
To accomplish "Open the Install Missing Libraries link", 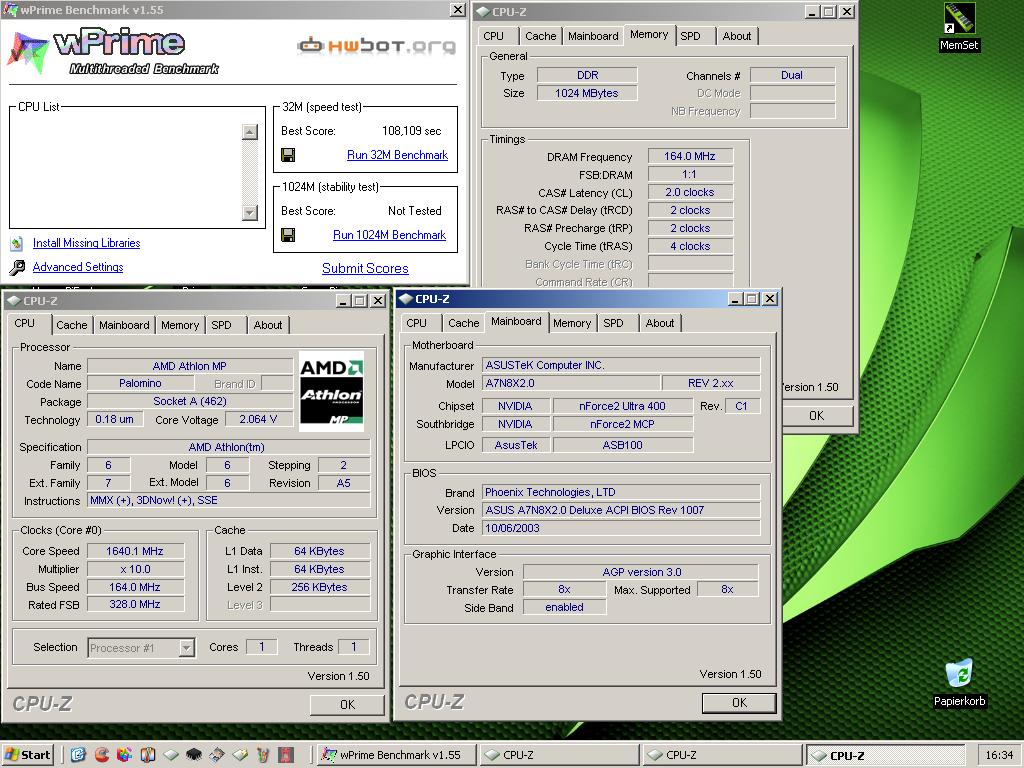I will click(x=86, y=243).
